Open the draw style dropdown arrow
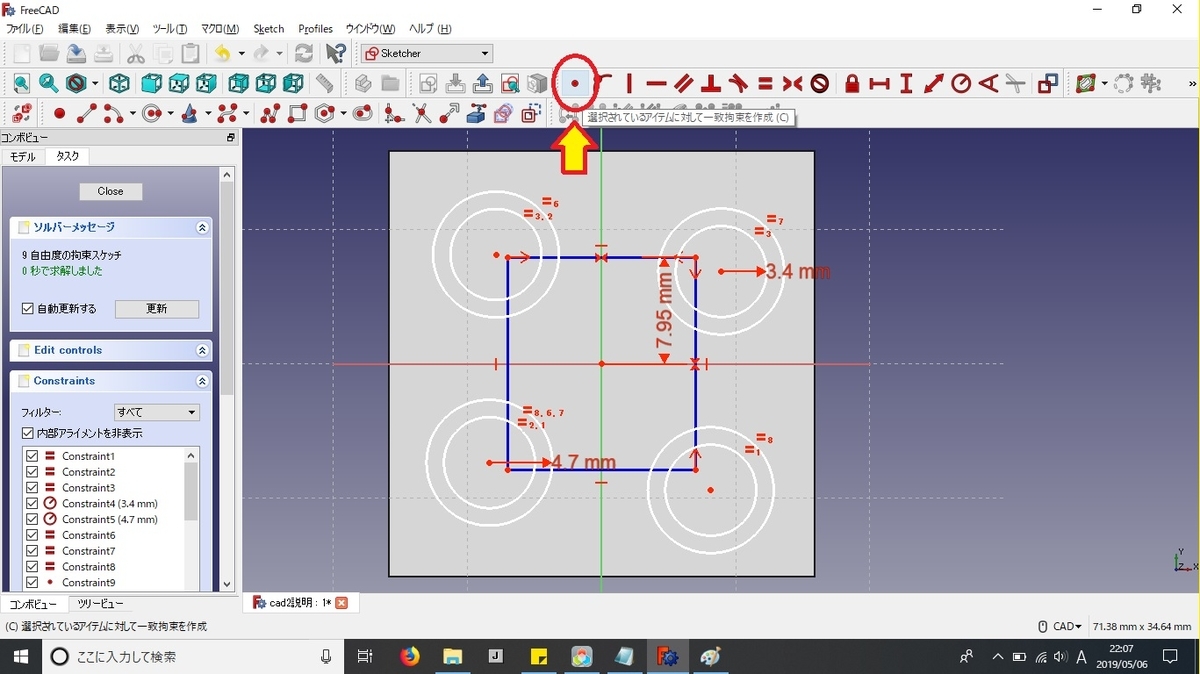1200x674 pixels. [96, 84]
